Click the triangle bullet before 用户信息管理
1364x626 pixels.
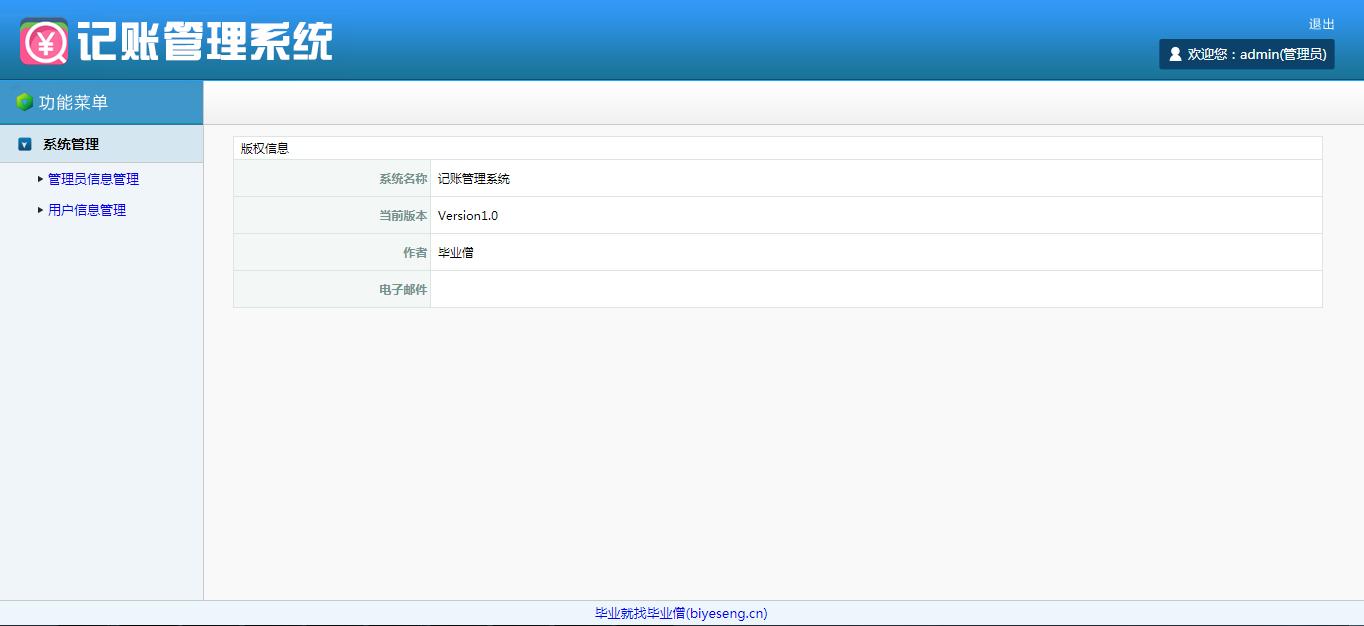[x=40, y=210]
